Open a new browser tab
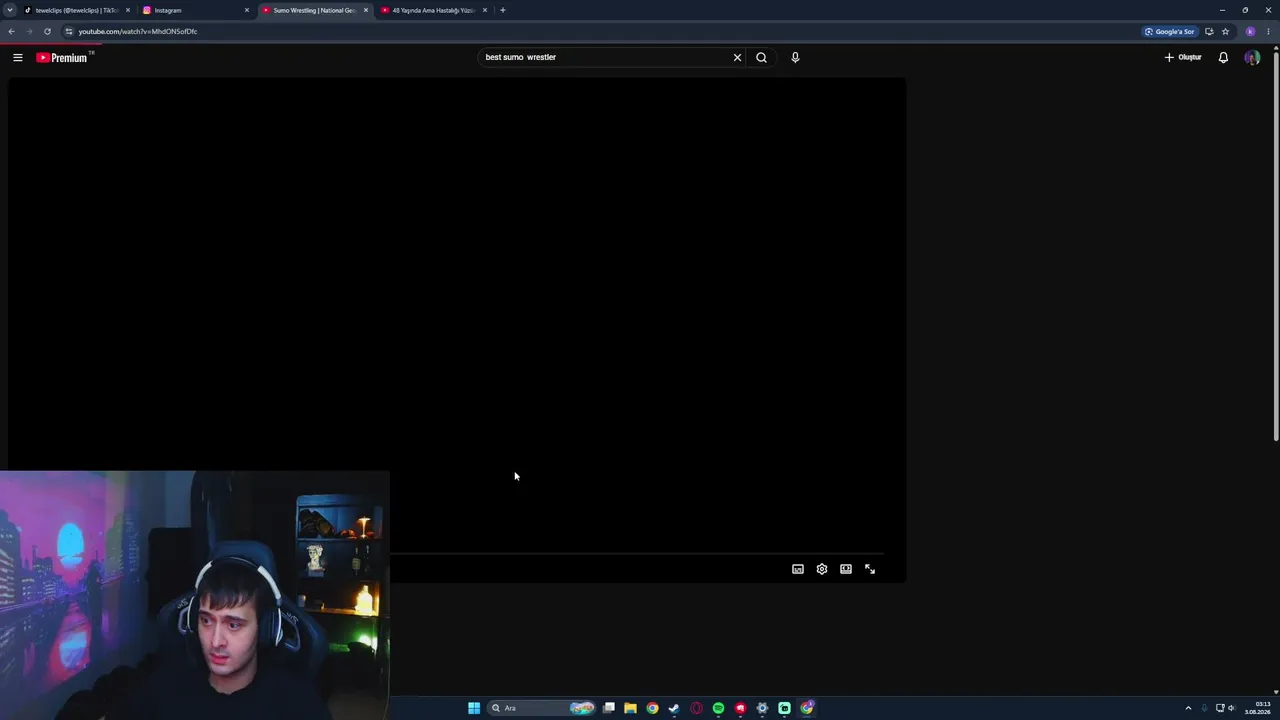The image size is (1280, 720). [x=503, y=10]
